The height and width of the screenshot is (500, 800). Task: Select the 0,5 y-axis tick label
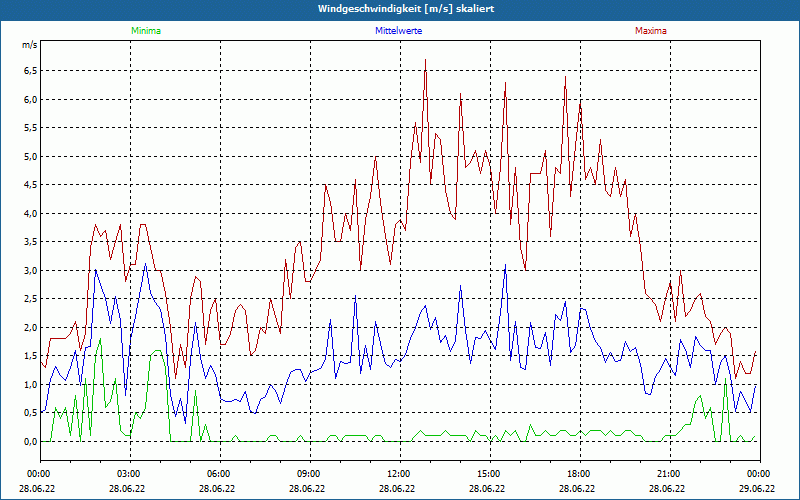31,413
